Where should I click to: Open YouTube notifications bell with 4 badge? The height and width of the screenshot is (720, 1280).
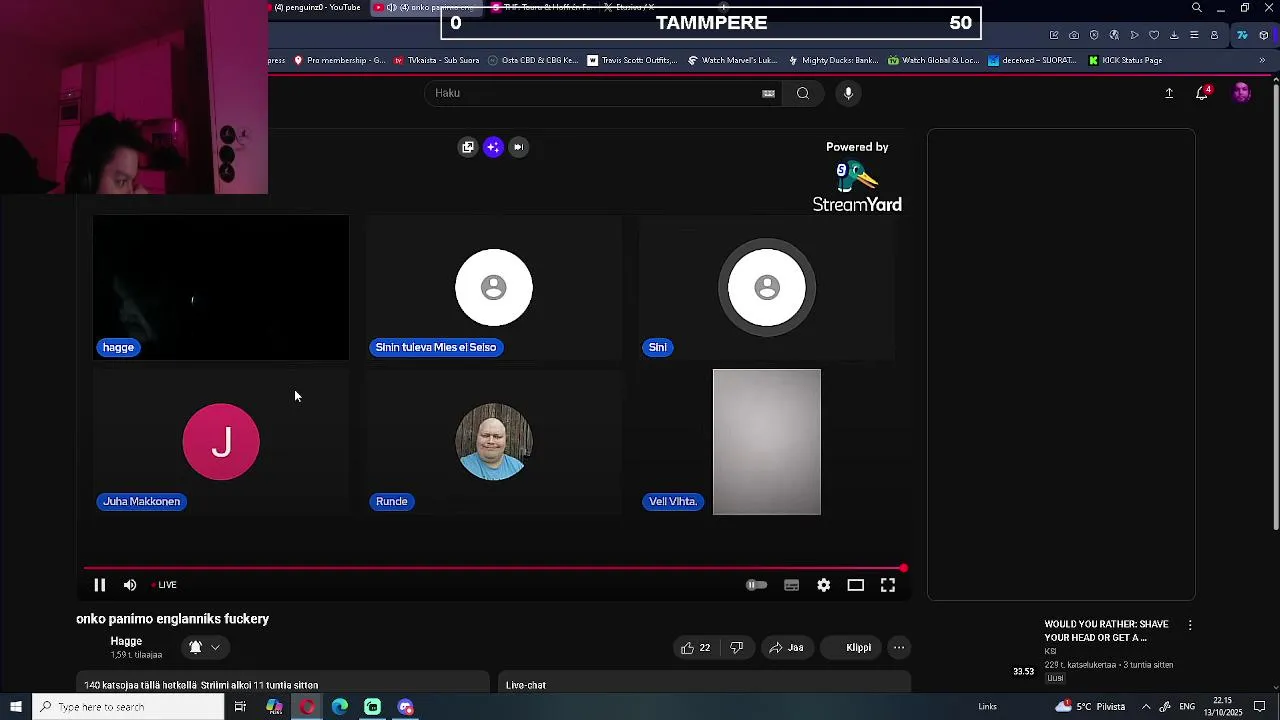click(x=1202, y=93)
